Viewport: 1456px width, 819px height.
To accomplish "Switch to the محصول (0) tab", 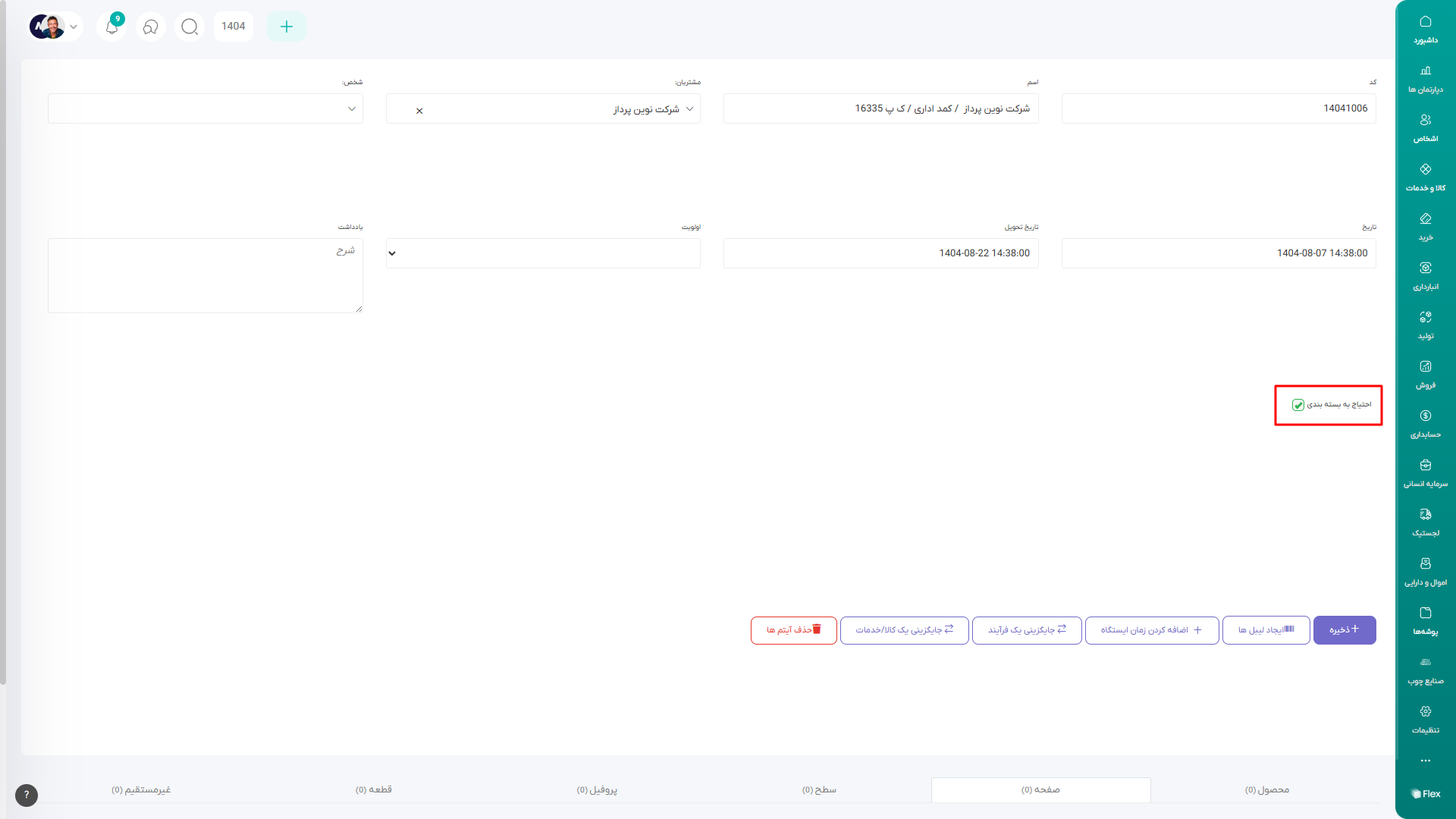I will (x=1266, y=789).
